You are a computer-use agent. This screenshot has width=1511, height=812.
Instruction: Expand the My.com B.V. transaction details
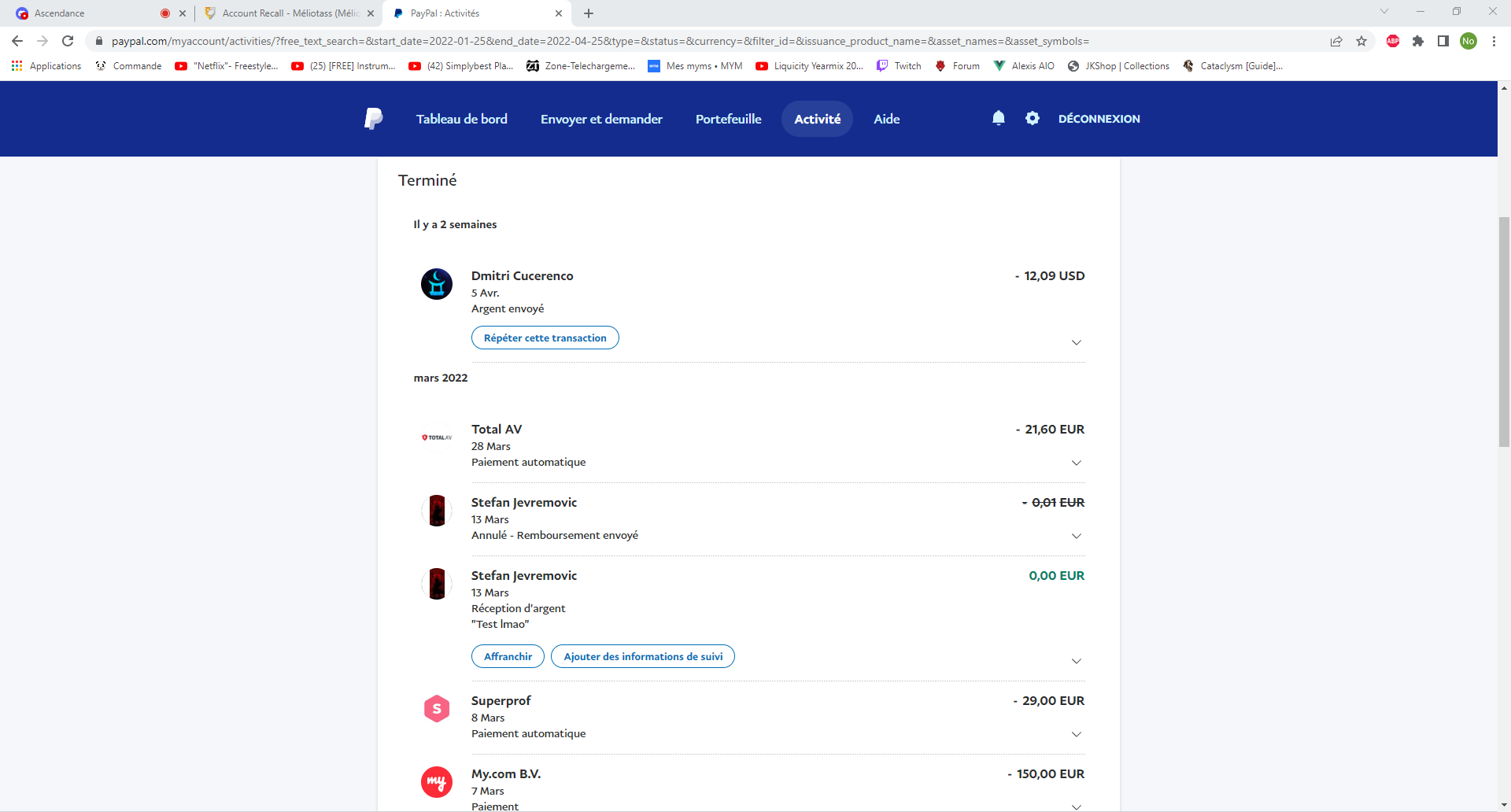pos(1077,806)
